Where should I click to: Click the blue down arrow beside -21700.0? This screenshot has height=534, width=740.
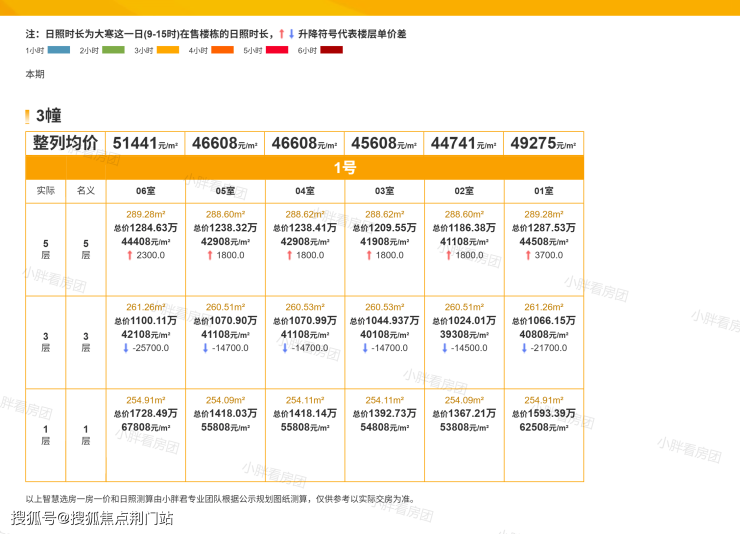click(x=524, y=348)
